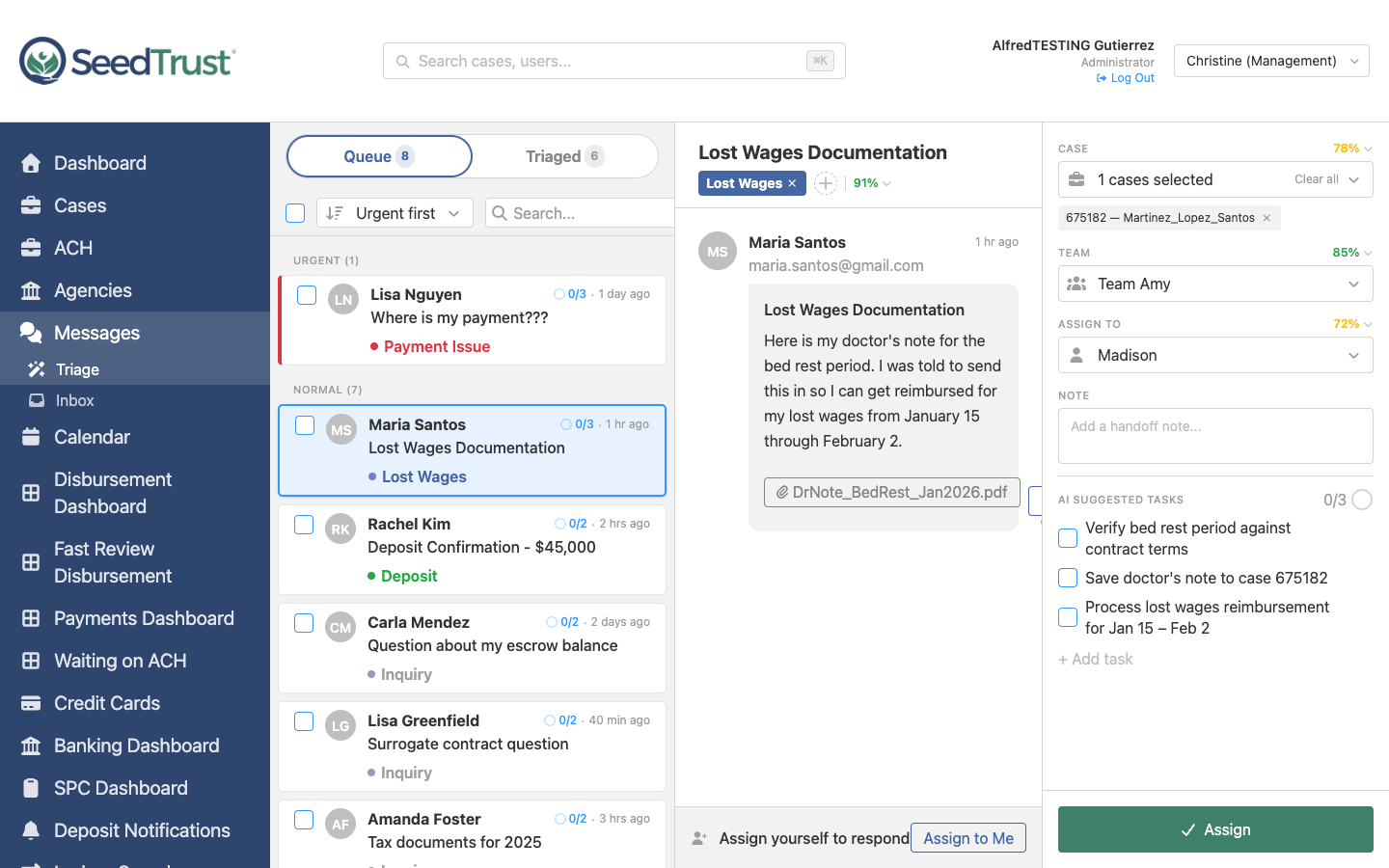Open the Team Amy dropdown

(1215, 284)
